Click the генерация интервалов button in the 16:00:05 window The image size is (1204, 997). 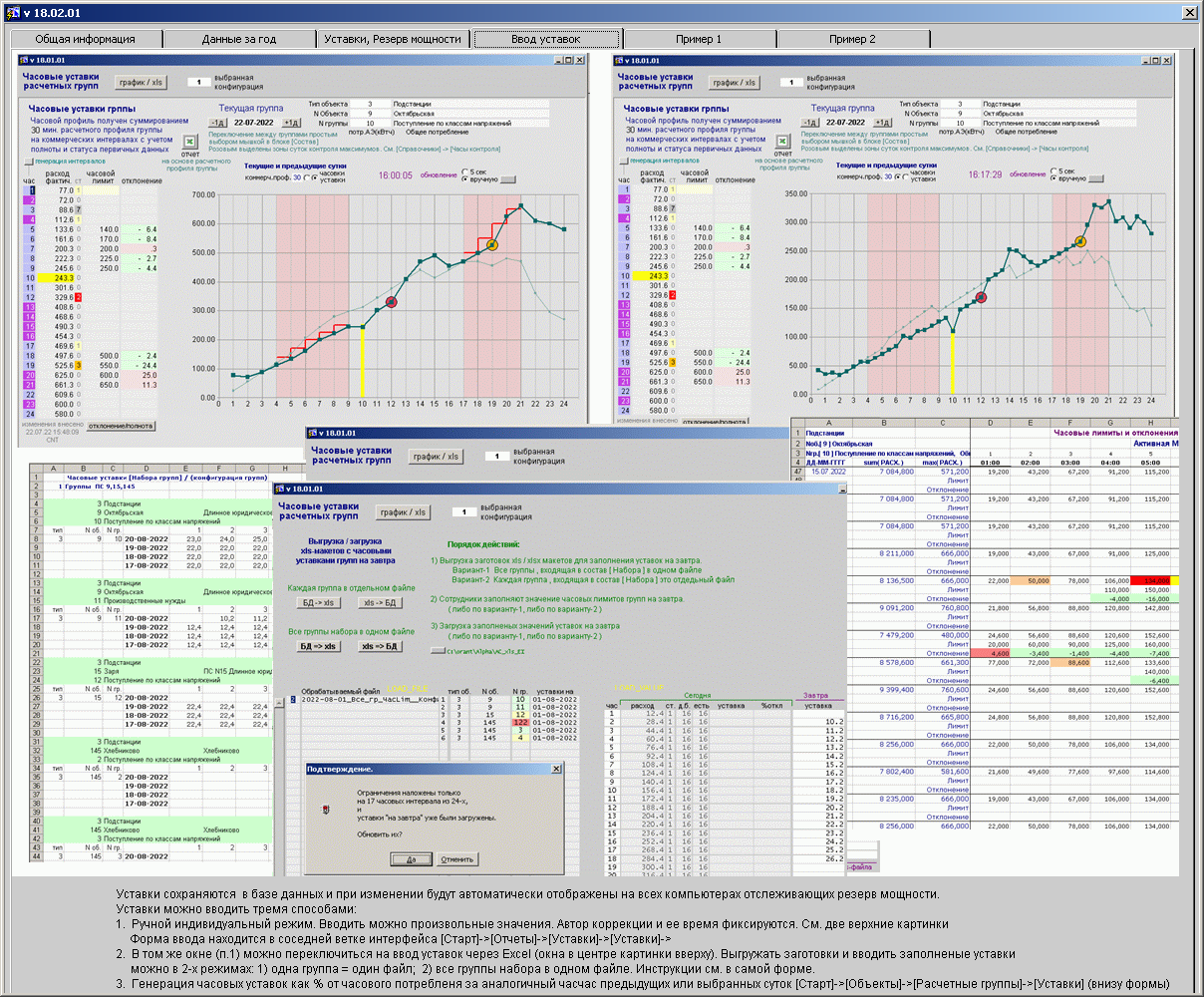[28, 161]
